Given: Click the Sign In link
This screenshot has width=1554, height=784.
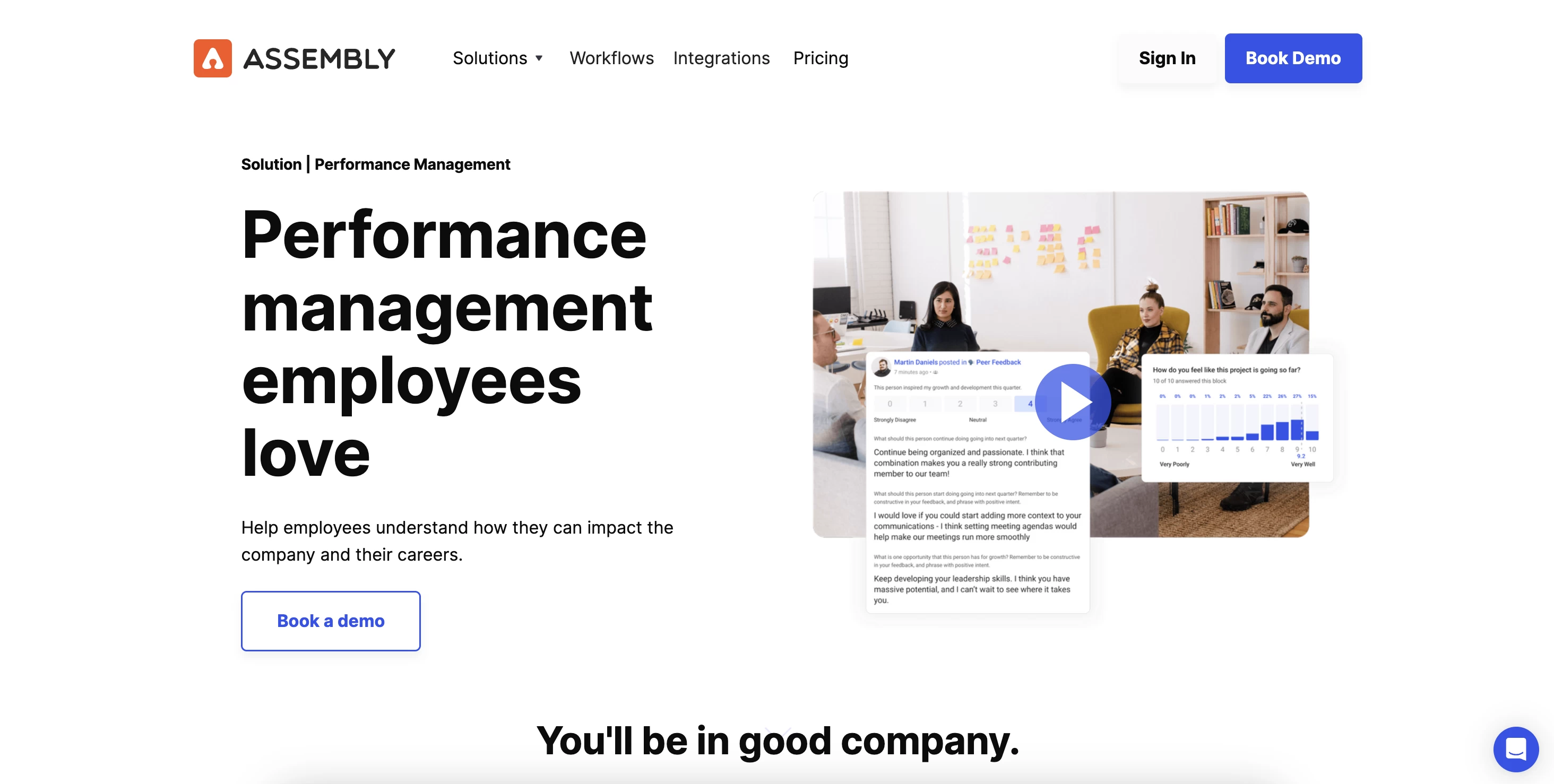Looking at the screenshot, I should (x=1167, y=57).
